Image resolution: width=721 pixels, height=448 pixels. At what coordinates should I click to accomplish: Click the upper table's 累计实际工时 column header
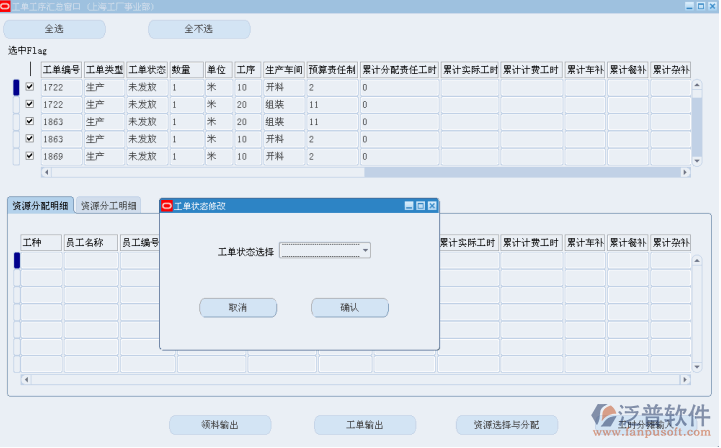pyautogui.click(x=469, y=69)
